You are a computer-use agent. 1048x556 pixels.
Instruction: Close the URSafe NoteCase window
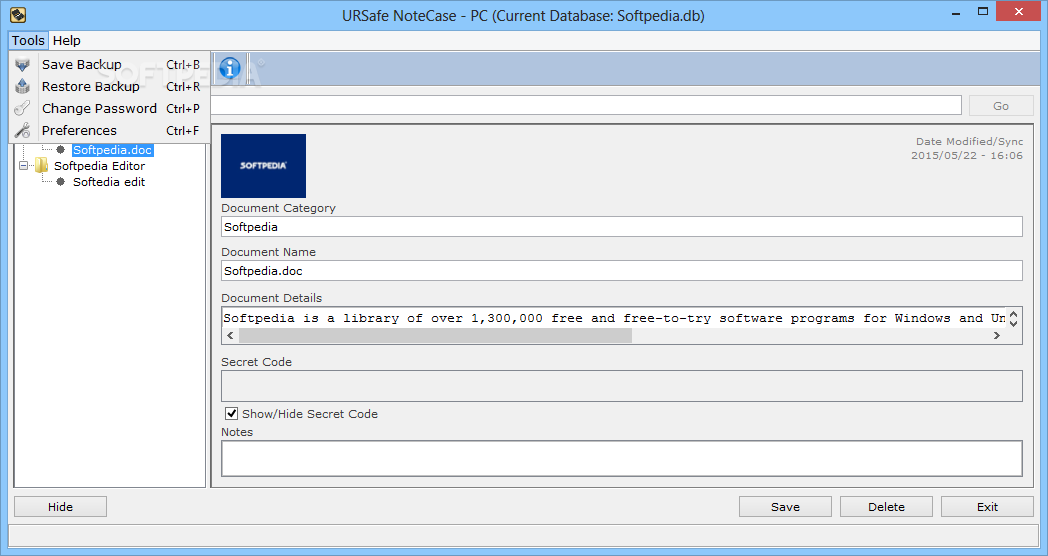pos(1019,11)
